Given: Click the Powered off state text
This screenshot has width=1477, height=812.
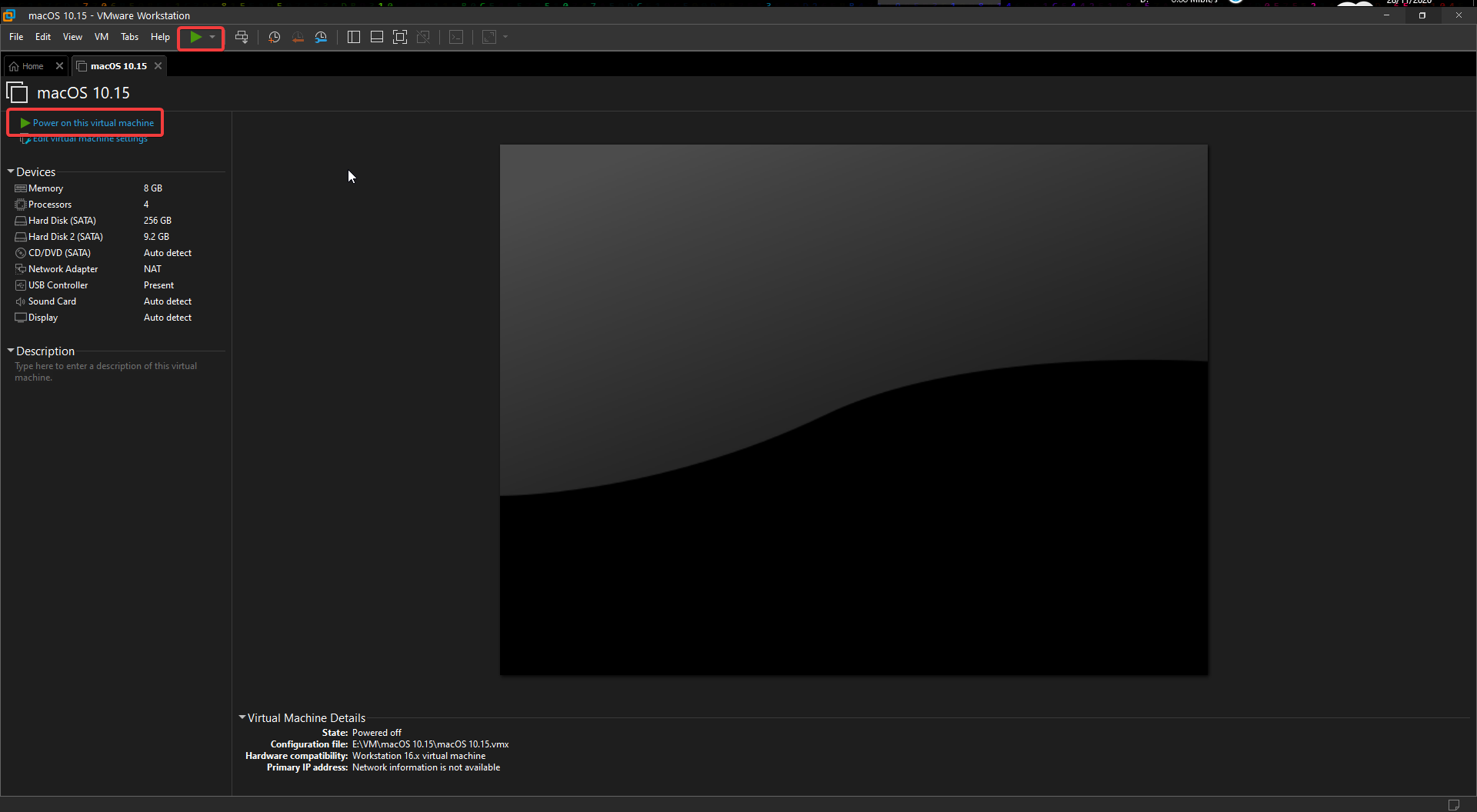Looking at the screenshot, I should tap(377, 733).
